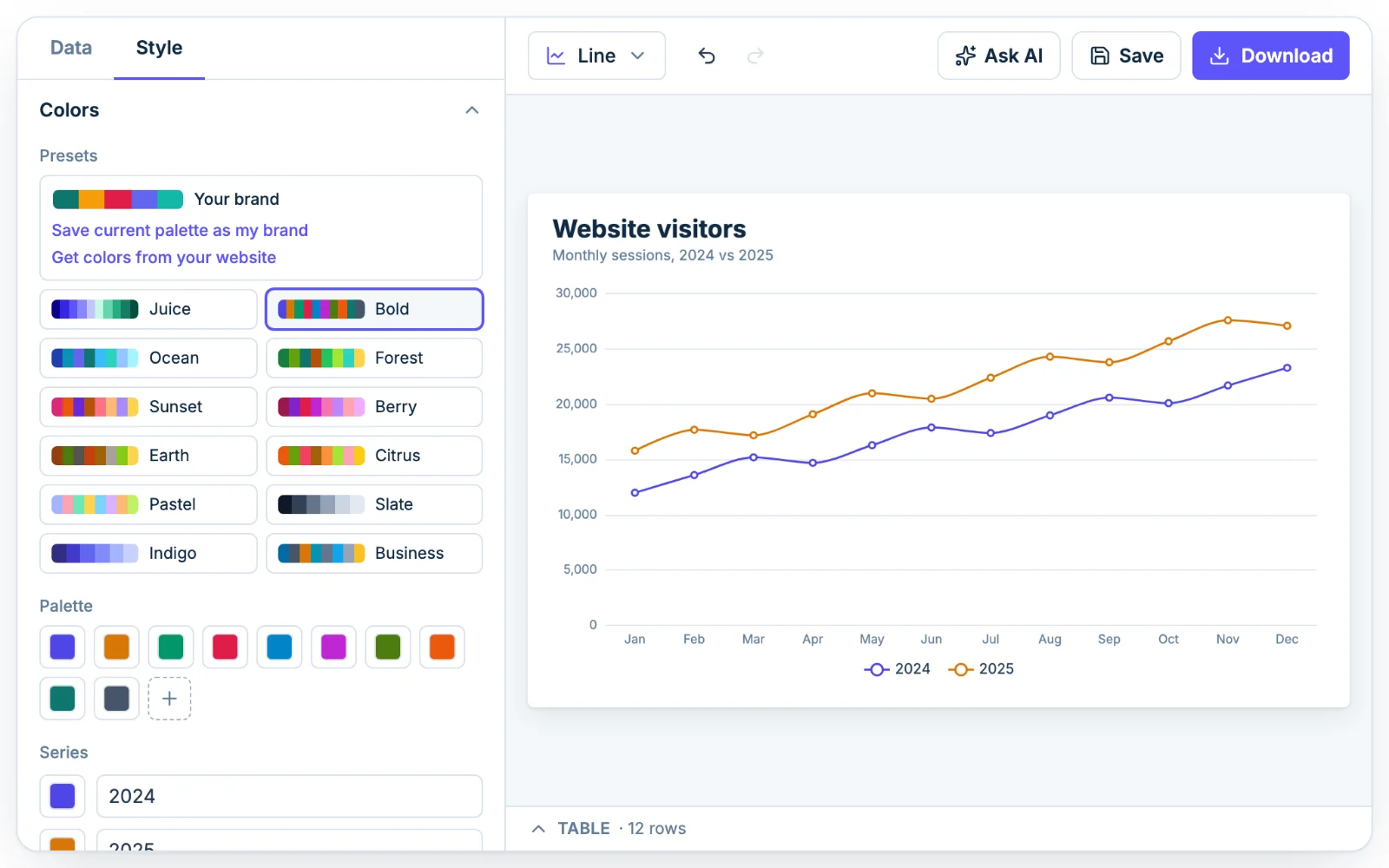Add a new palette color
The width and height of the screenshot is (1389, 868).
[x=169, y=699]
